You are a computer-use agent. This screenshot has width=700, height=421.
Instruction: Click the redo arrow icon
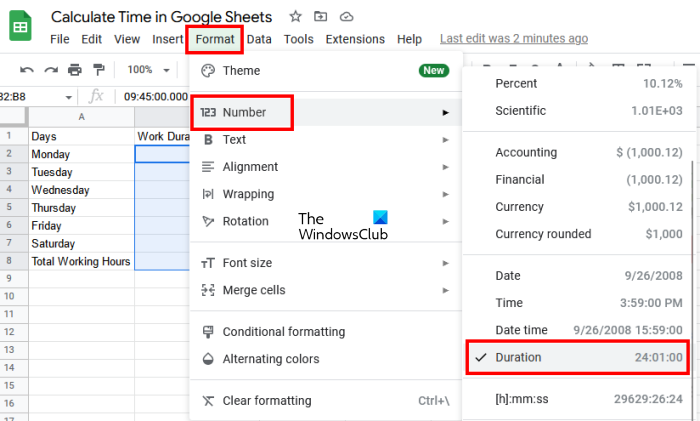click(50, 70)
